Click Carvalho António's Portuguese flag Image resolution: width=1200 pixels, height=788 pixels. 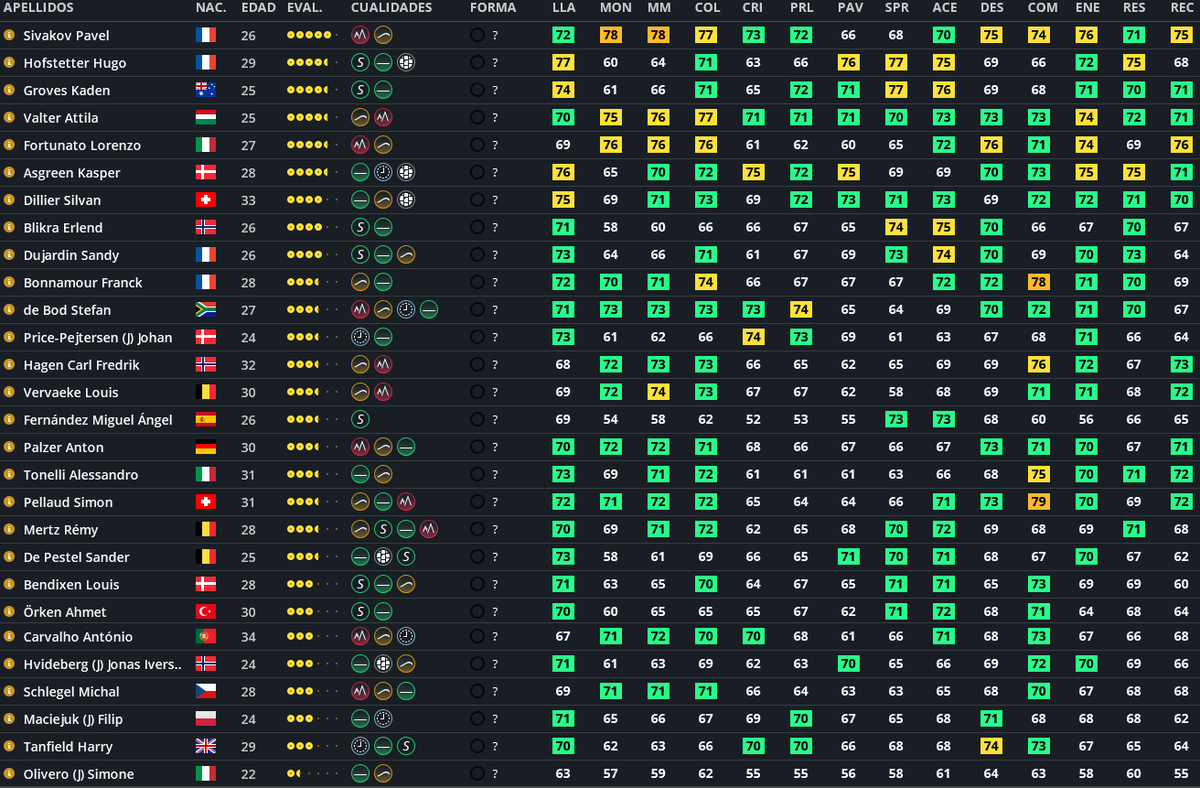206,637
